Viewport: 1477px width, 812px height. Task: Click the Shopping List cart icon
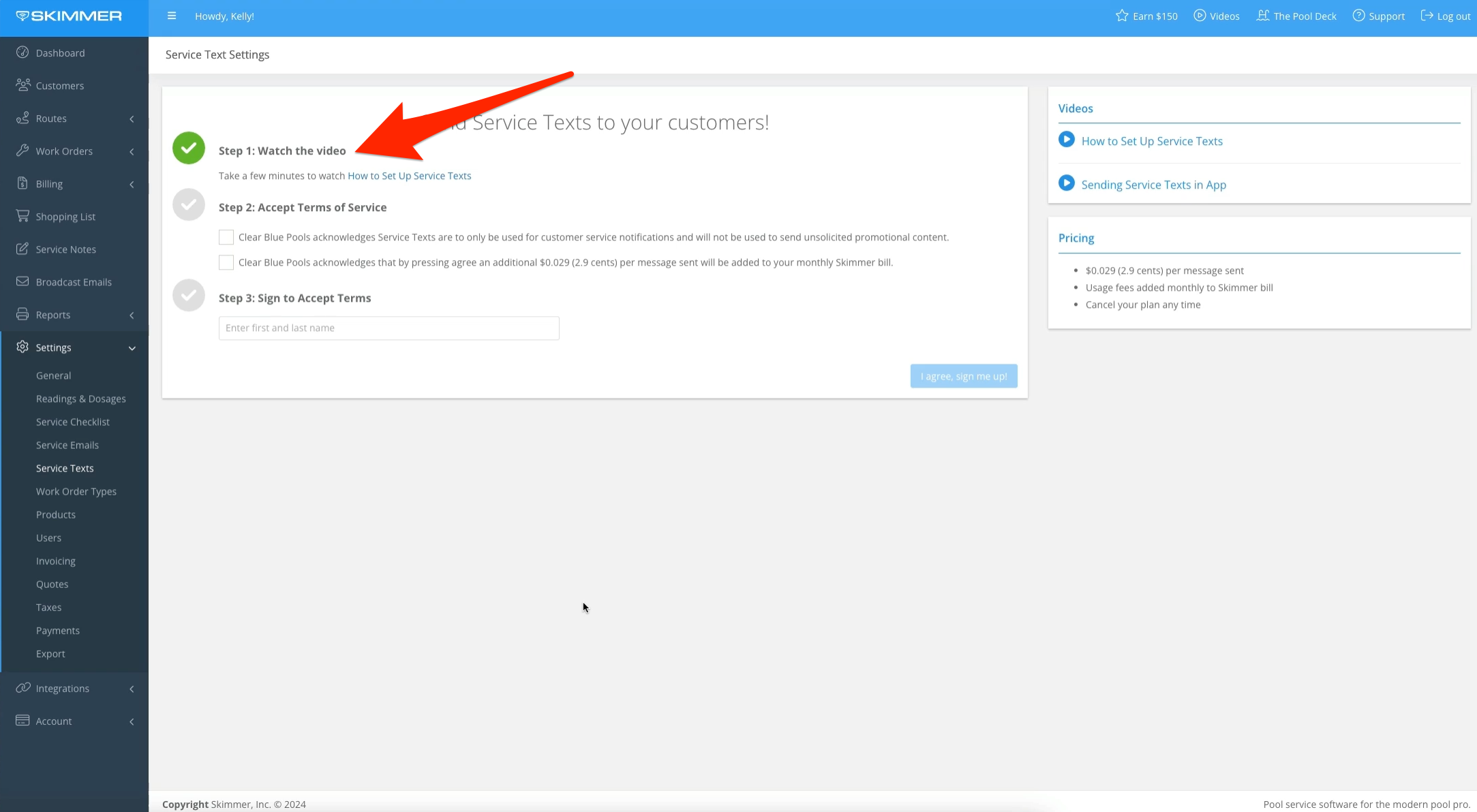[x=22, y=216]
